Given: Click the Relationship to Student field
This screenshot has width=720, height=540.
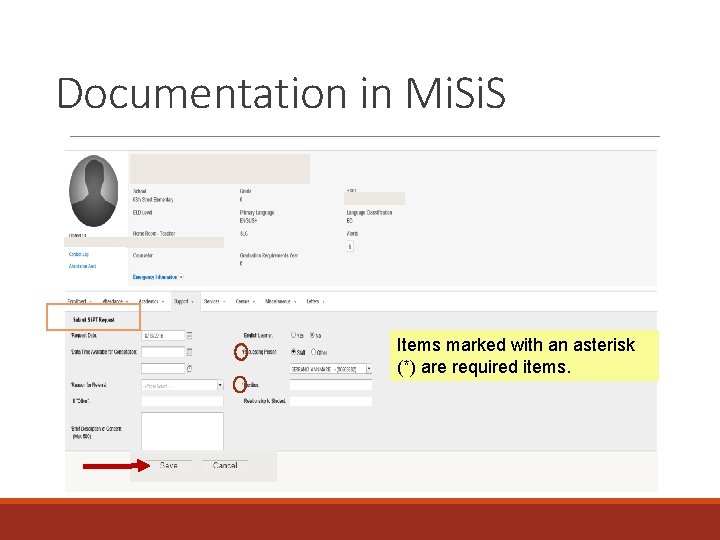Looking at the screenshot, I should 331,401.
